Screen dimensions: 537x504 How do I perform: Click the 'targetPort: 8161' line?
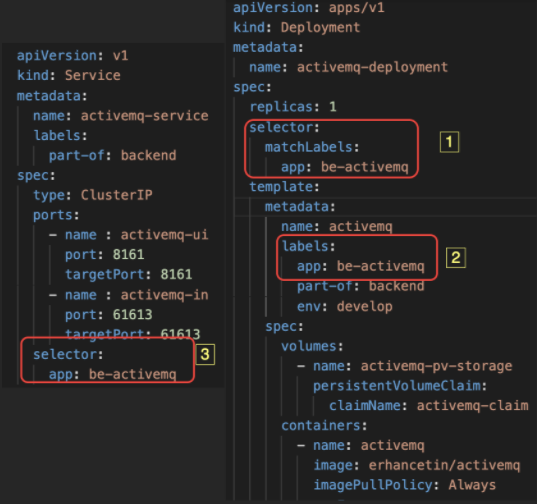128,274
